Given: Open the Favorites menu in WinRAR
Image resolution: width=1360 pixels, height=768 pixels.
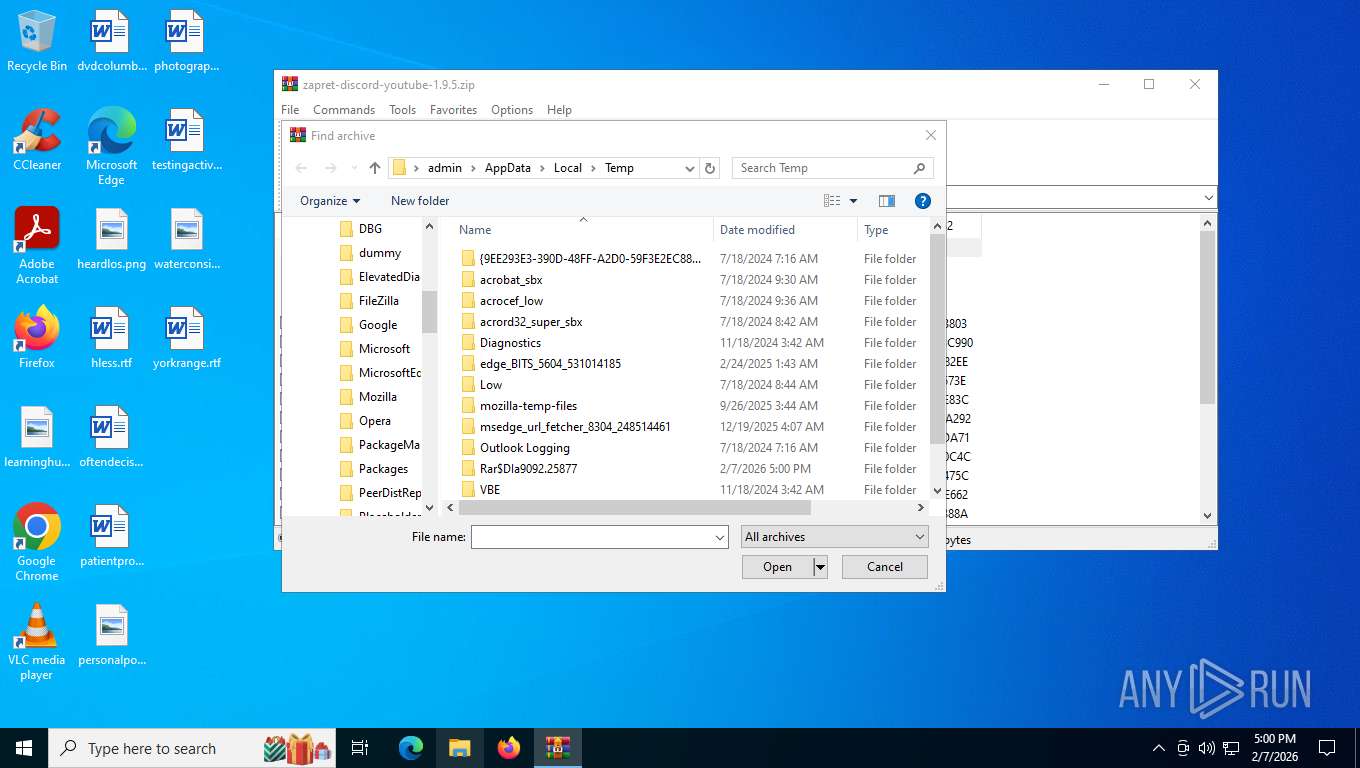Looking at the screenshot, I should [x=454, y=110].
